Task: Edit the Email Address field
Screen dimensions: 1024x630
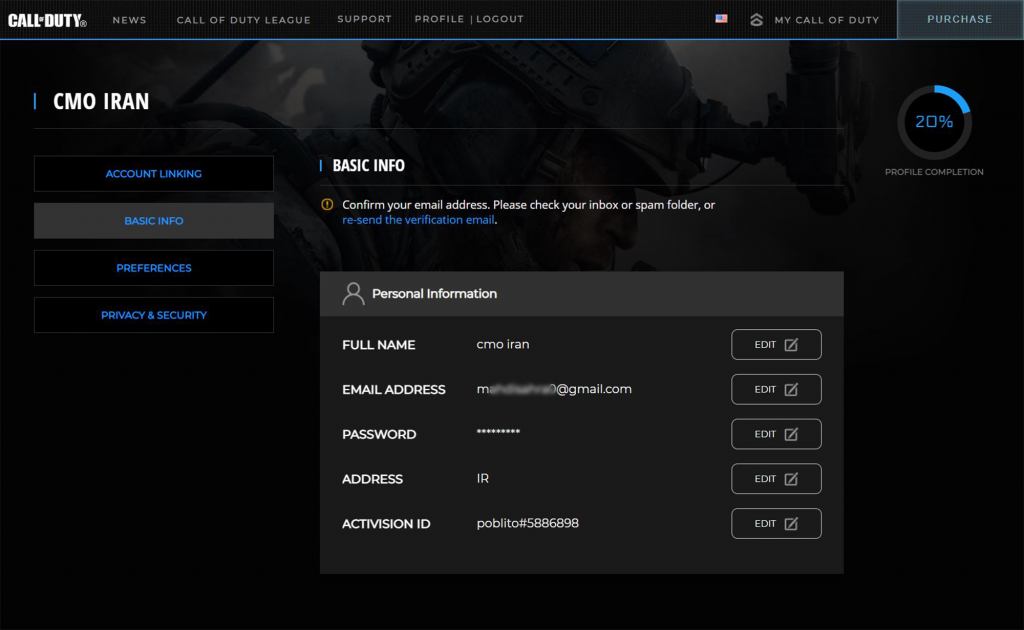Action: pyautogui.click(x=776, y=390)
